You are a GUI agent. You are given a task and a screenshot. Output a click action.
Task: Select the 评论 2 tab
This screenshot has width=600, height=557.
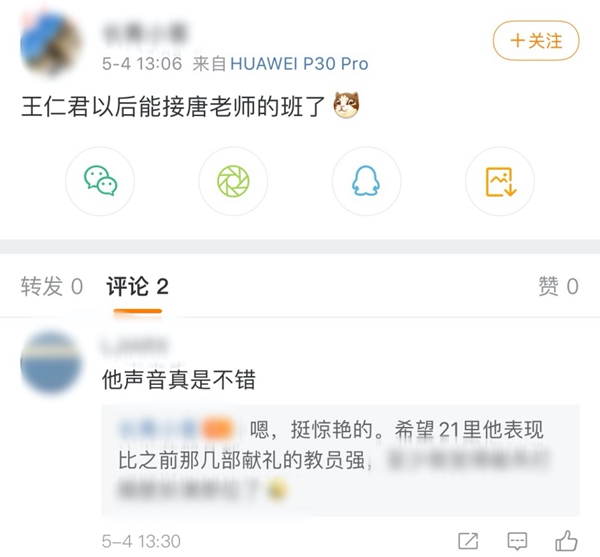137,286
